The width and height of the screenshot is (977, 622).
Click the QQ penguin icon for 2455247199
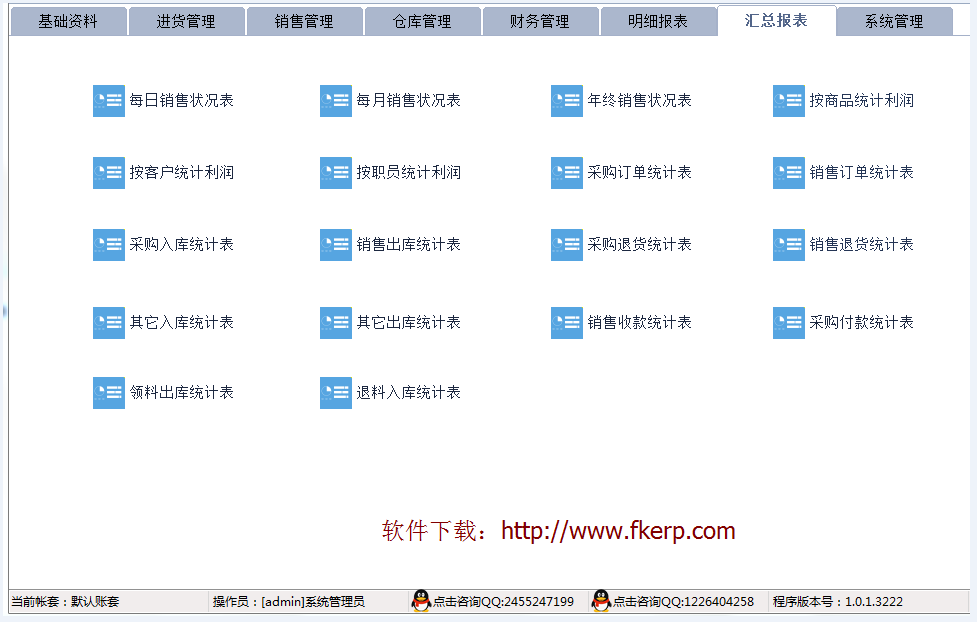[x=421, y=601]
